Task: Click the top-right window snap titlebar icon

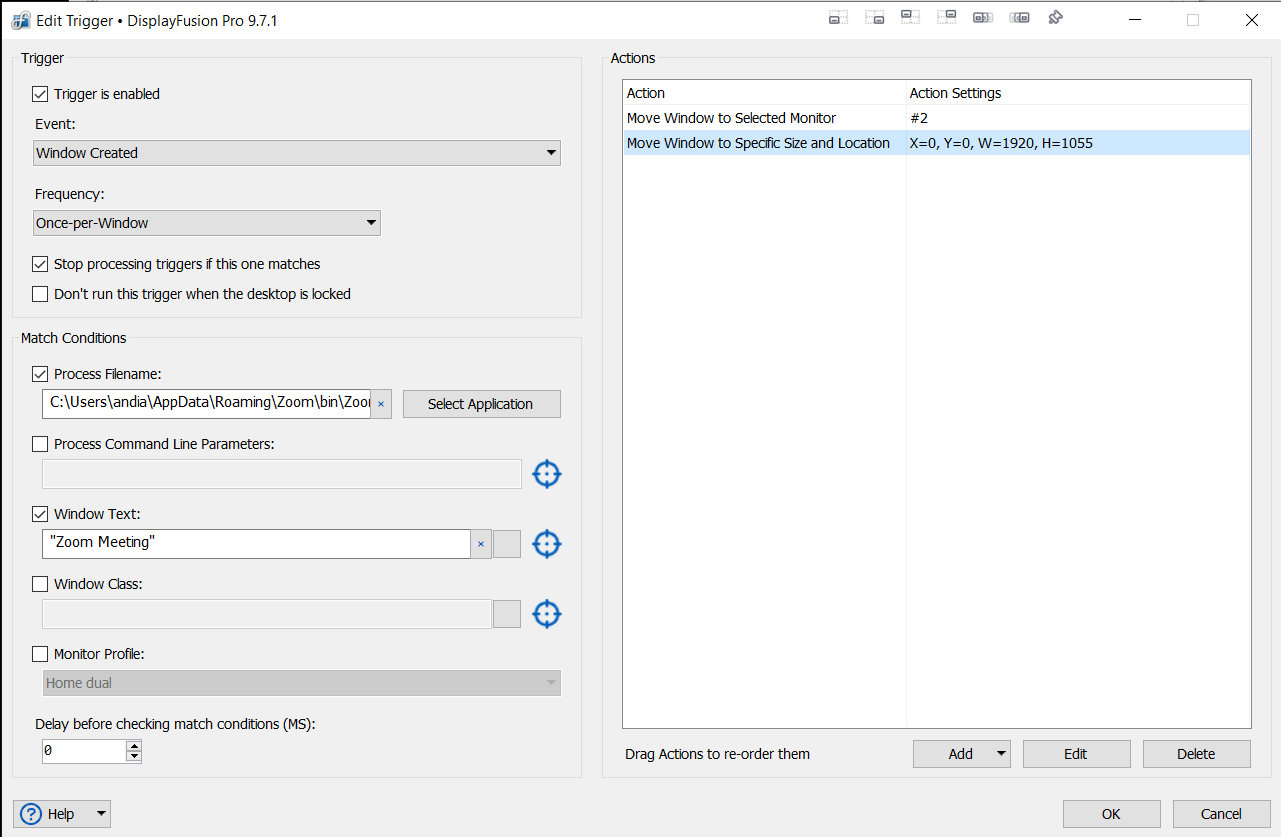Action: pos(946,18)
